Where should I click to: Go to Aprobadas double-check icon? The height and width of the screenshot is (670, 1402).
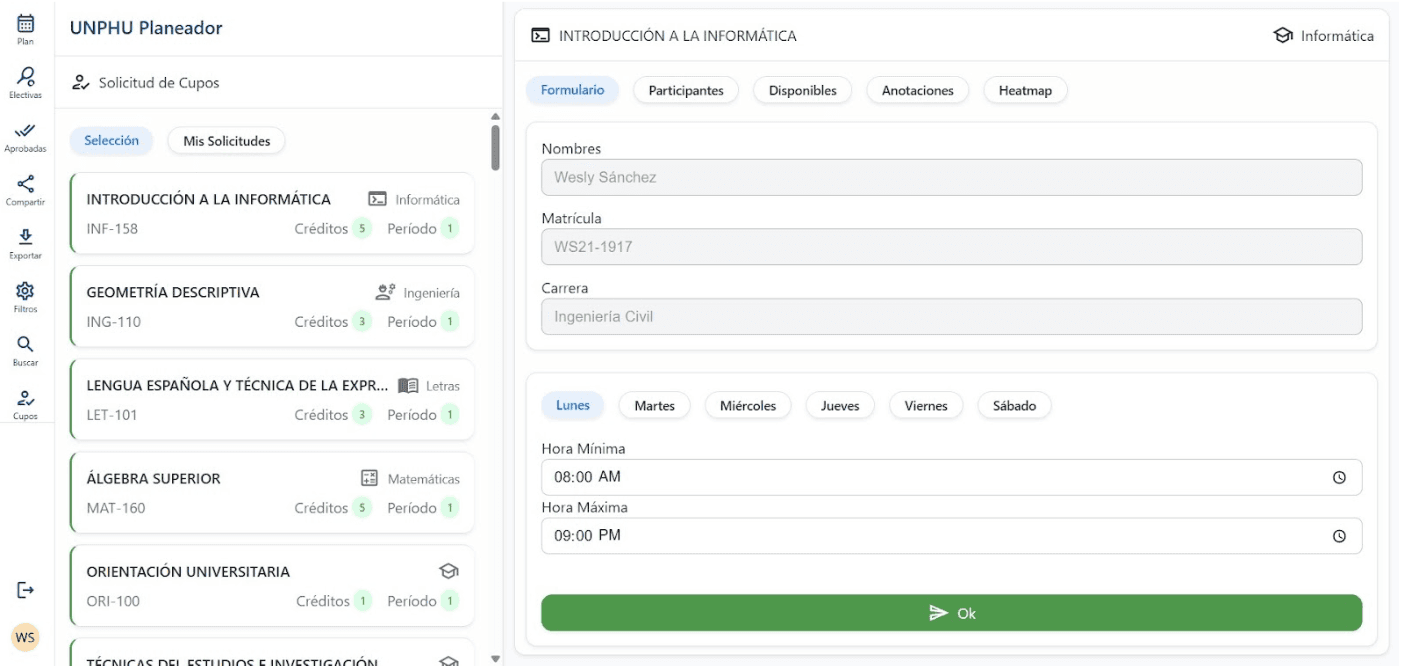pos(25,130)
